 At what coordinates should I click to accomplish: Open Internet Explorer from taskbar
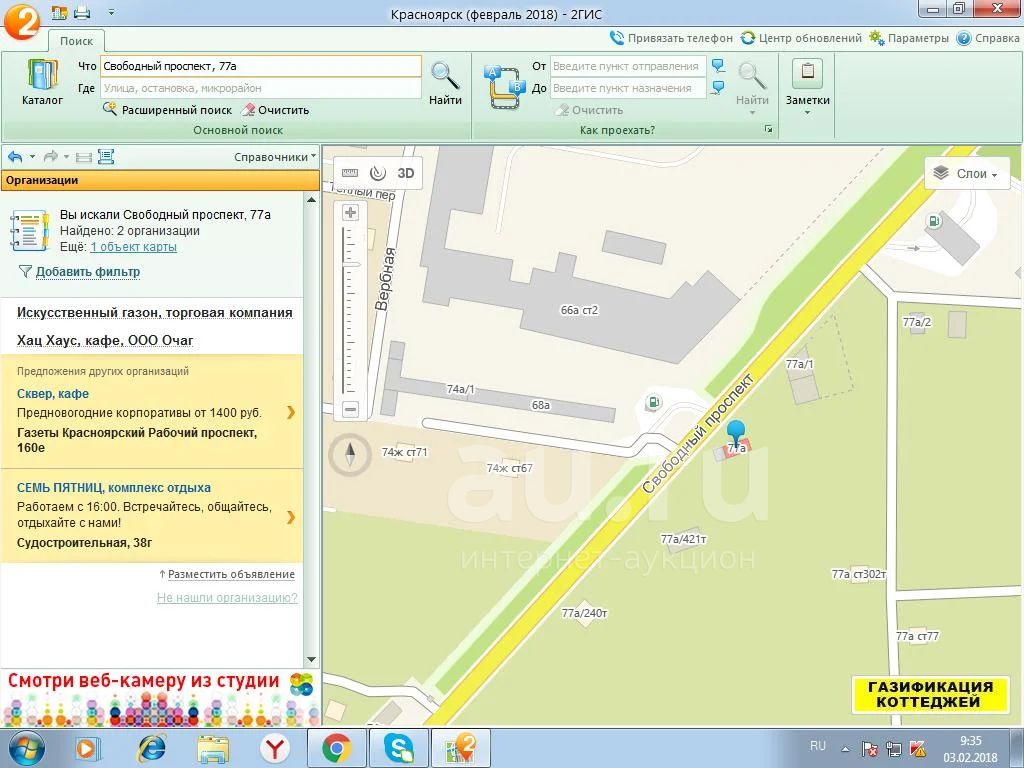tap(152, 748)
